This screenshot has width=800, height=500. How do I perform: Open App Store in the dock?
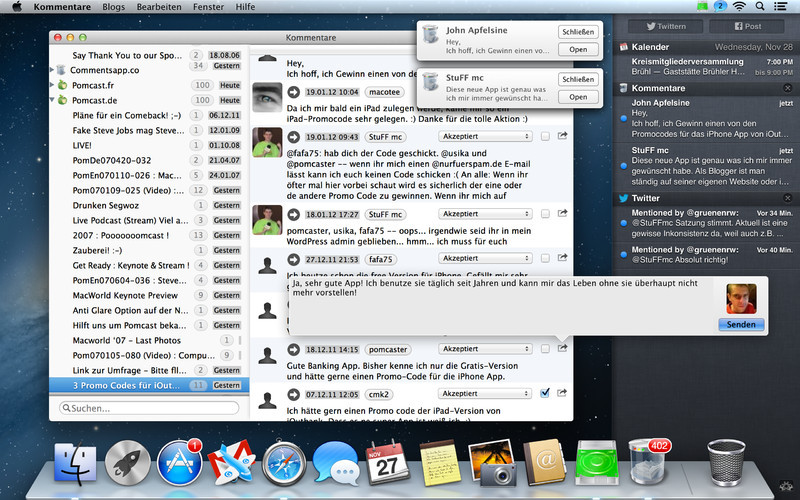coord(179,465)
